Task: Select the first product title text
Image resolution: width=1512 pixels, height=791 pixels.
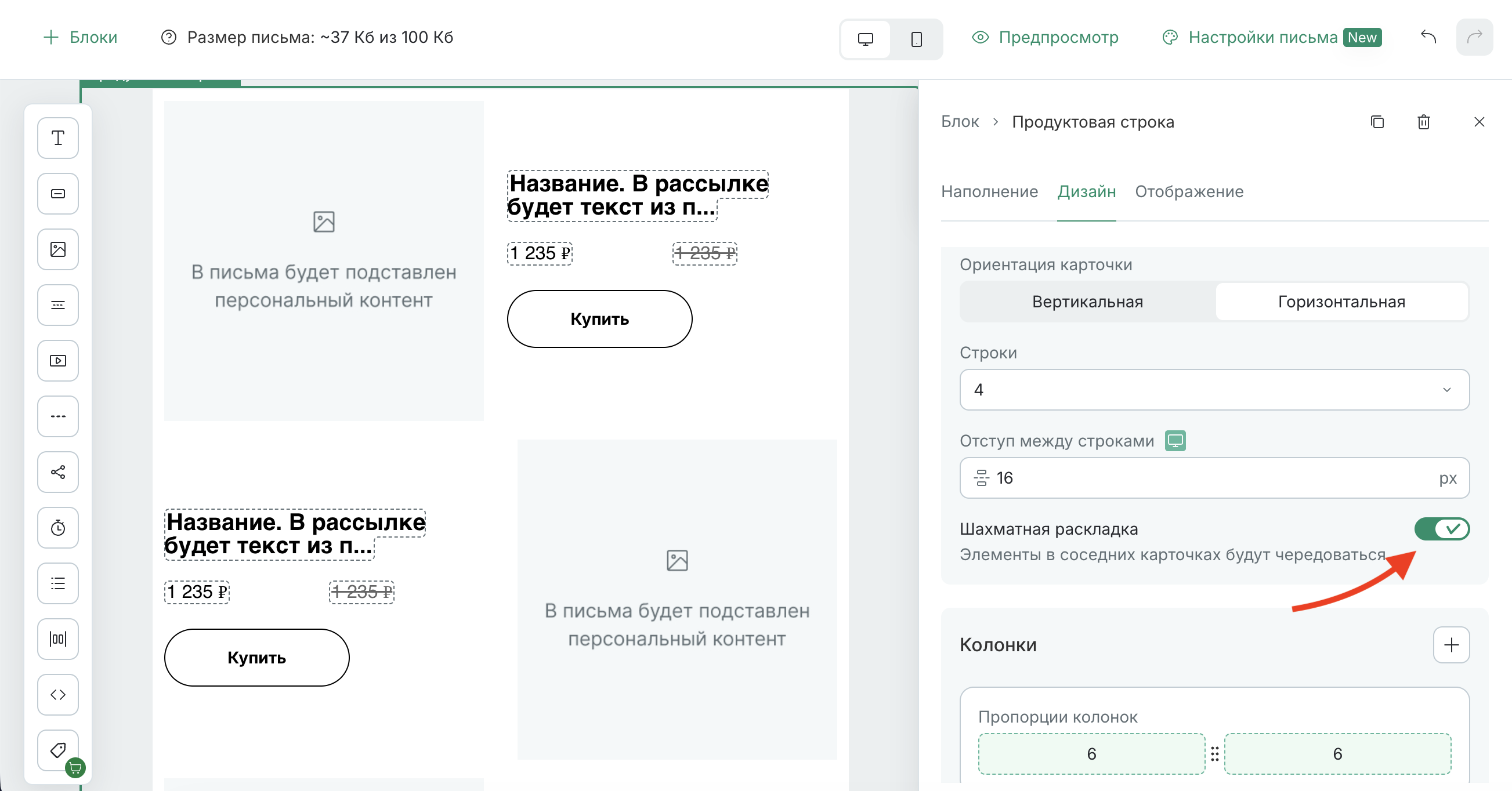Action: pos(638,195)
